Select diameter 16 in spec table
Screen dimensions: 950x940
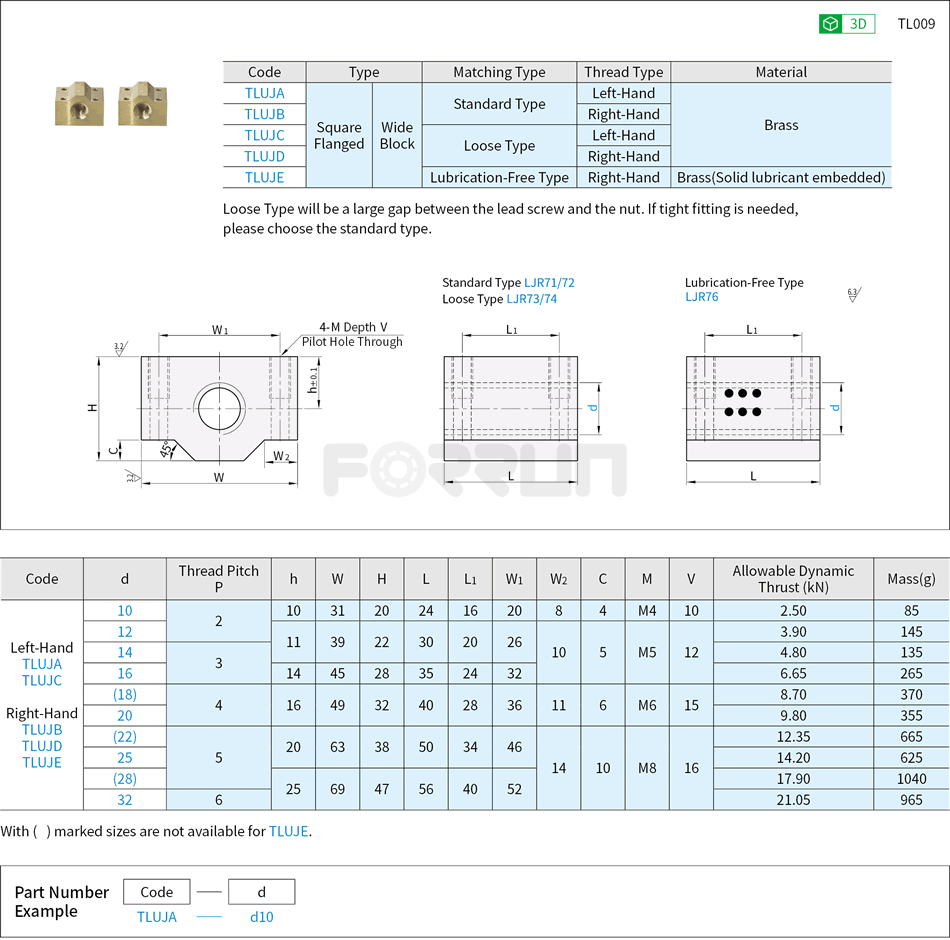pyautogui.click(x=125, y=674)
